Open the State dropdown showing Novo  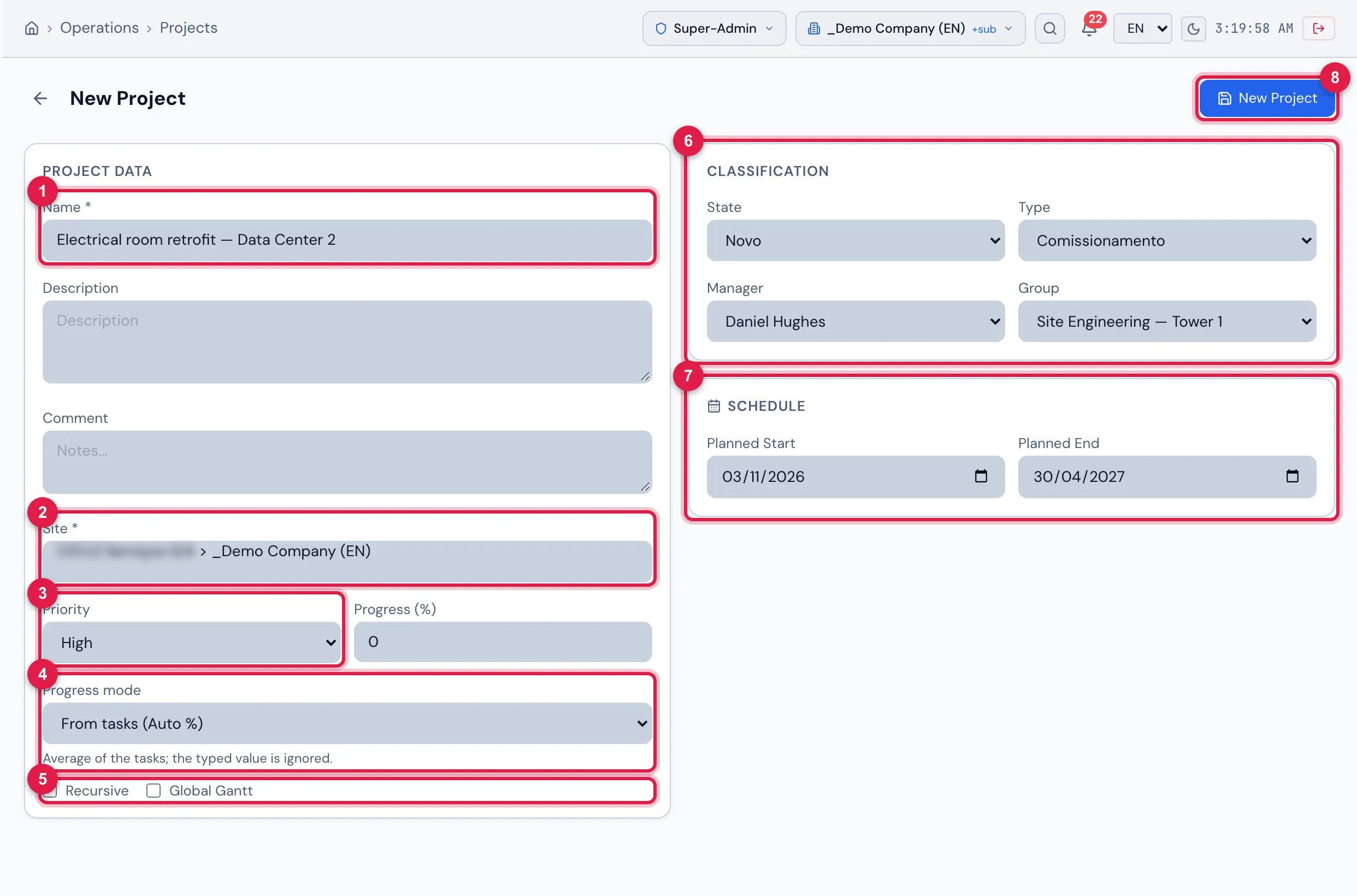click(x=855, y=240)
